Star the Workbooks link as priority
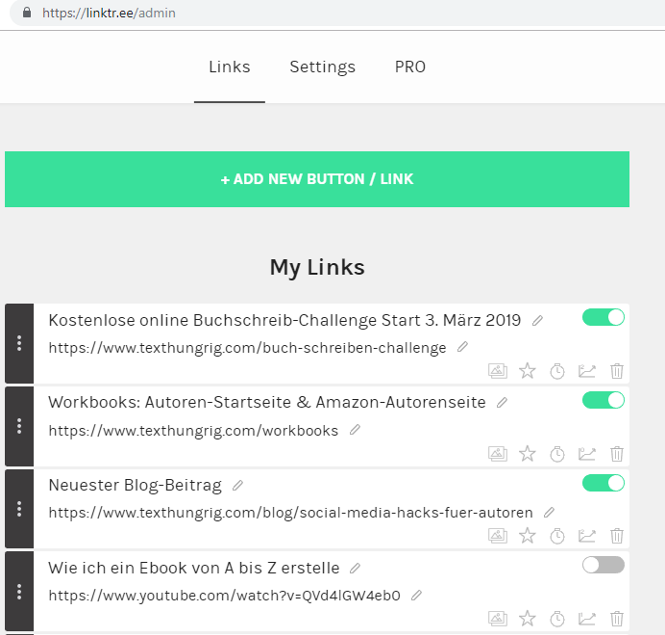Screen dimensions: 665x635 click(527, 454)
